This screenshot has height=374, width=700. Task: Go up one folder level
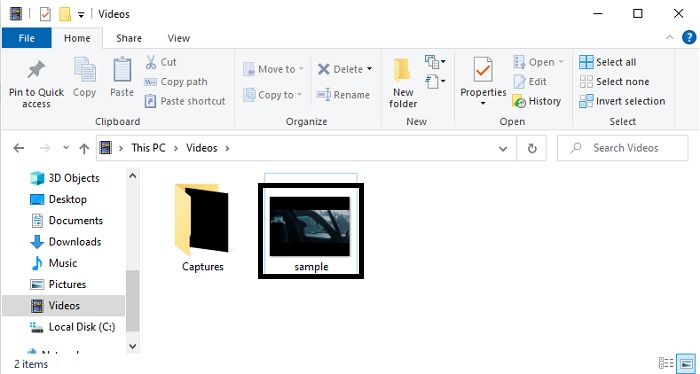(x=84, y=148)
